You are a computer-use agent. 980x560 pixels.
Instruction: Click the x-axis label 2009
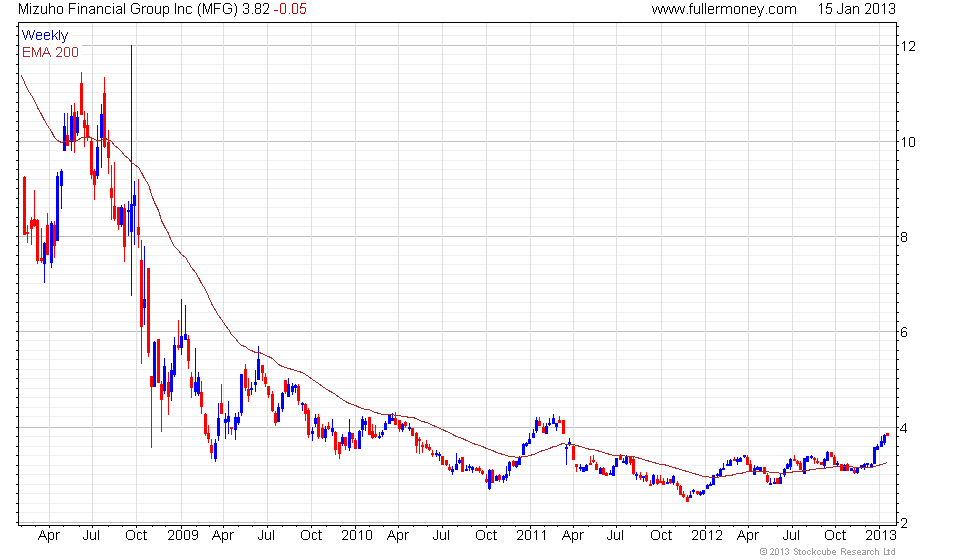click(182, 535)
